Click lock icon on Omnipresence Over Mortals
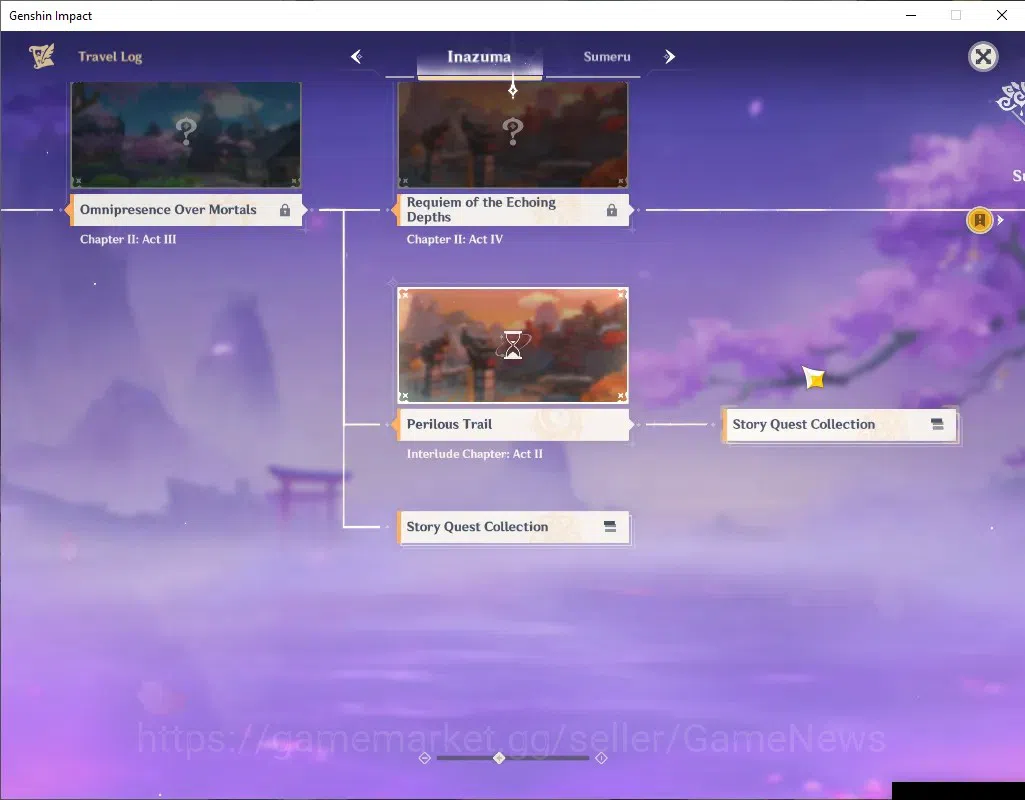1025x800 pixels. coord(285,210)
